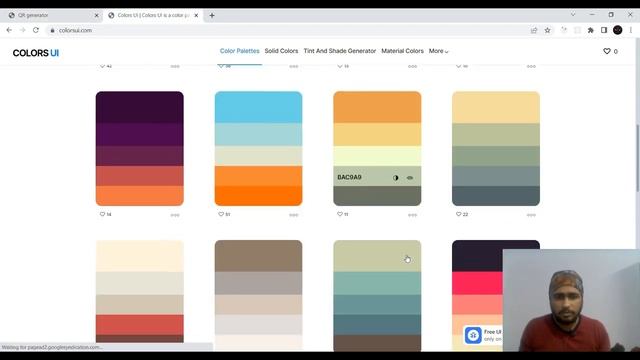Expand the More menu in navigation
640x360 pixels.
[x=438, y=51]
